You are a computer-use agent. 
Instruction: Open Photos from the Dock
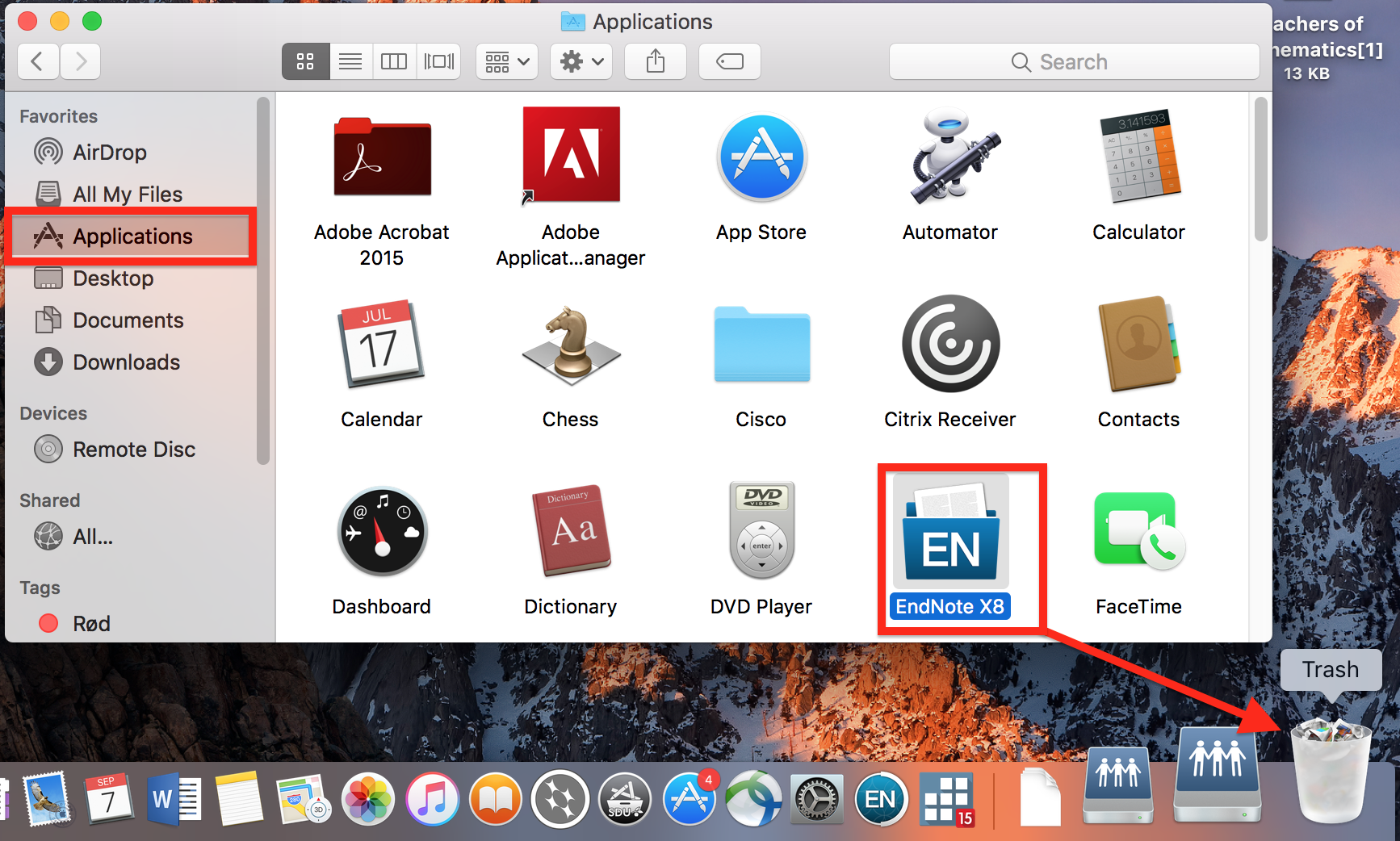[x=368, y=800]
